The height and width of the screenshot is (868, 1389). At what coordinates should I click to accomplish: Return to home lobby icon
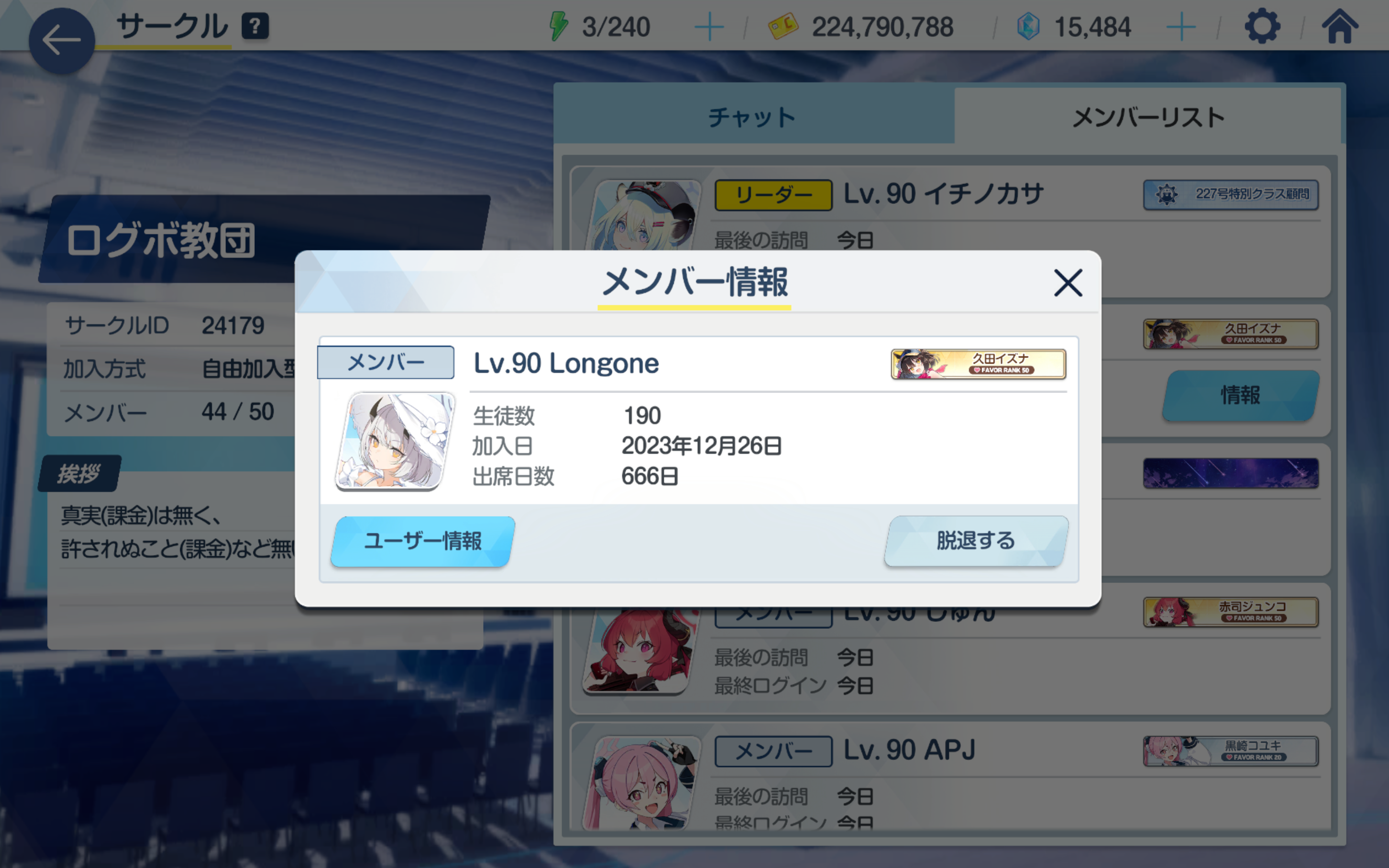point(1339,26)
